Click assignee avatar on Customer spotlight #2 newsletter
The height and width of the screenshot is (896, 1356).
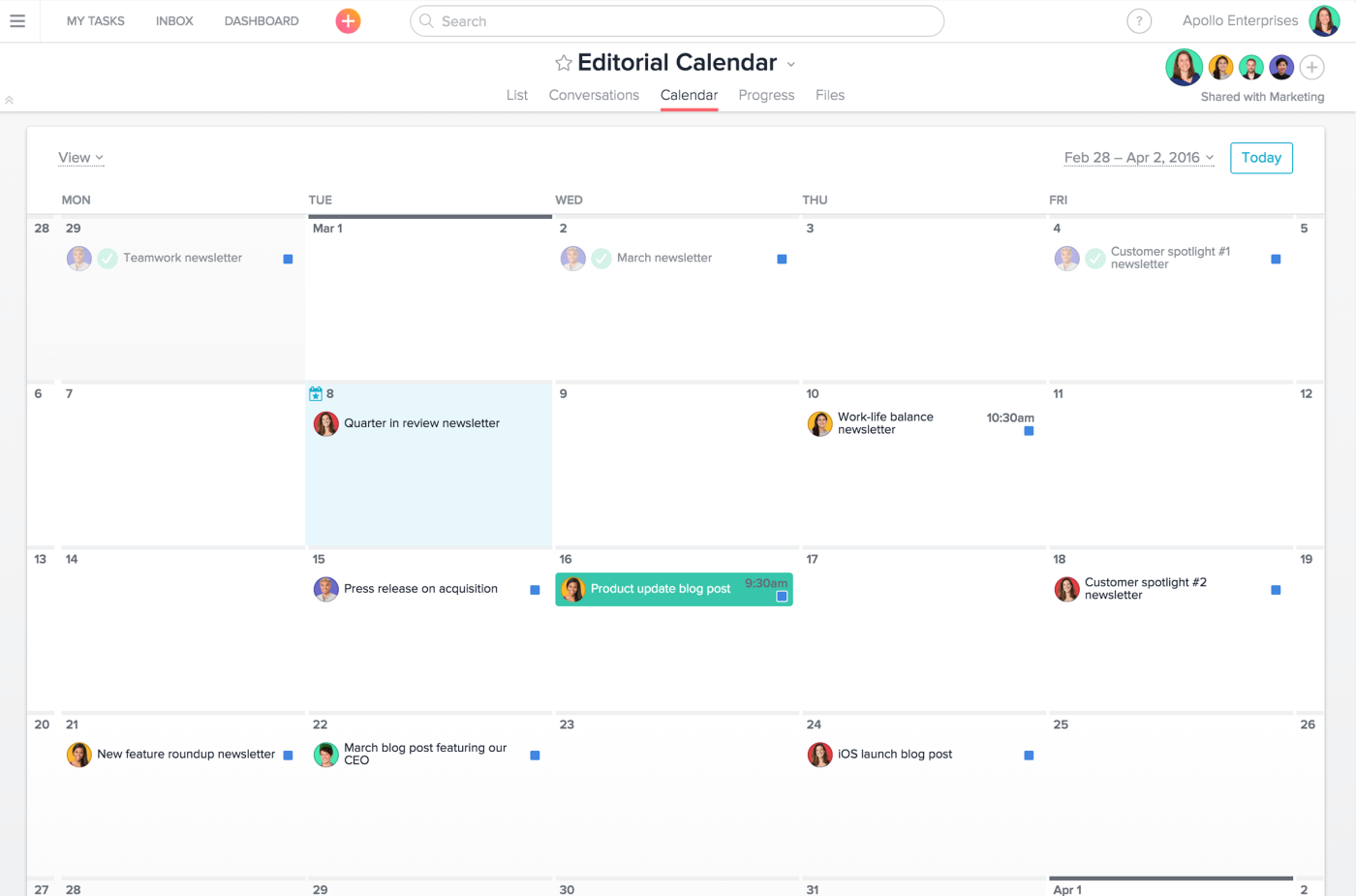tap(1067, 589)
